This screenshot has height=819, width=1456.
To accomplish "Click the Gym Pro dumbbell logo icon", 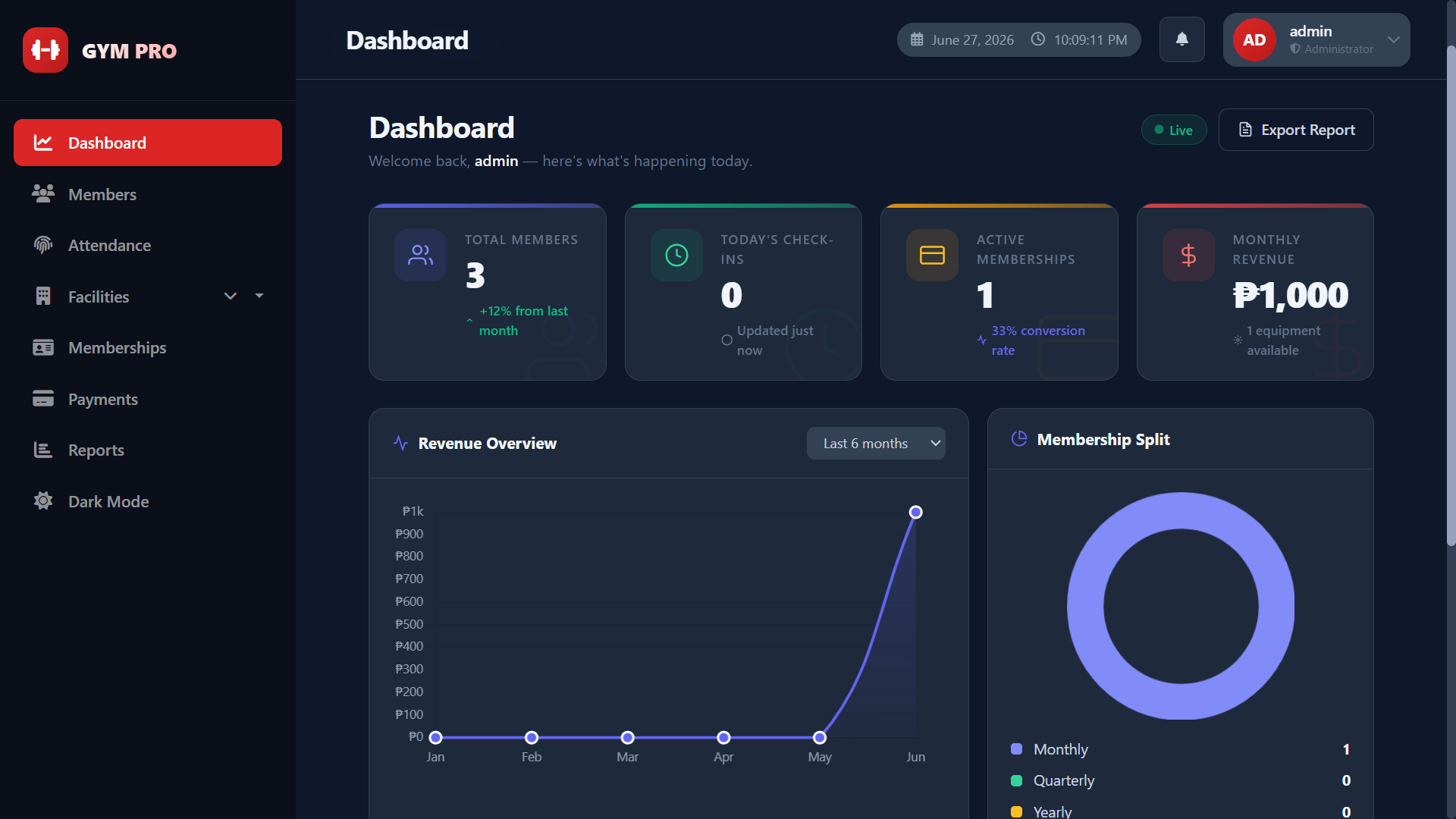I will coord(45,50).
